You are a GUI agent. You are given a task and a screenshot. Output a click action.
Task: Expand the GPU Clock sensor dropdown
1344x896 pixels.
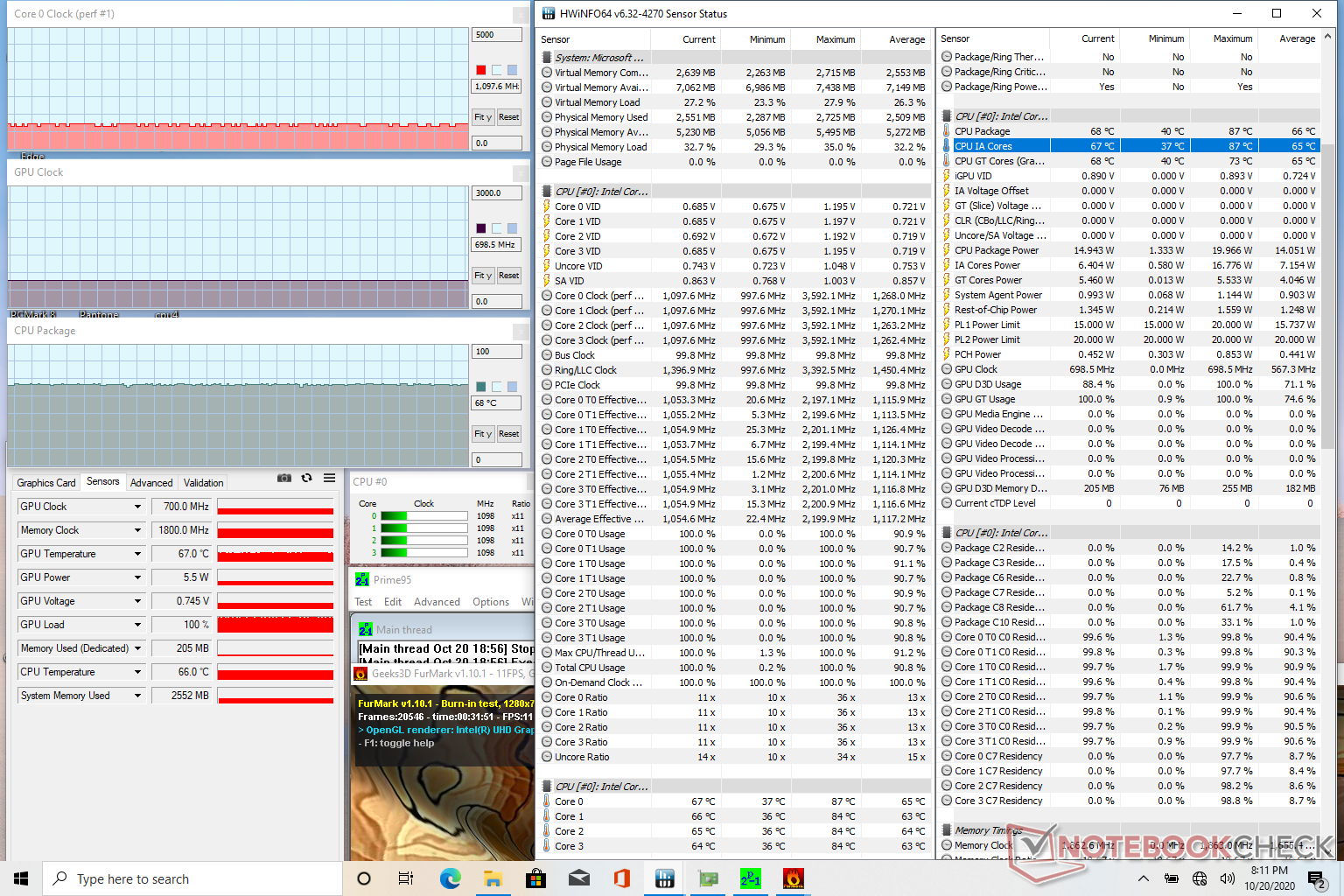pyautogui.click(x=137, y=507)
